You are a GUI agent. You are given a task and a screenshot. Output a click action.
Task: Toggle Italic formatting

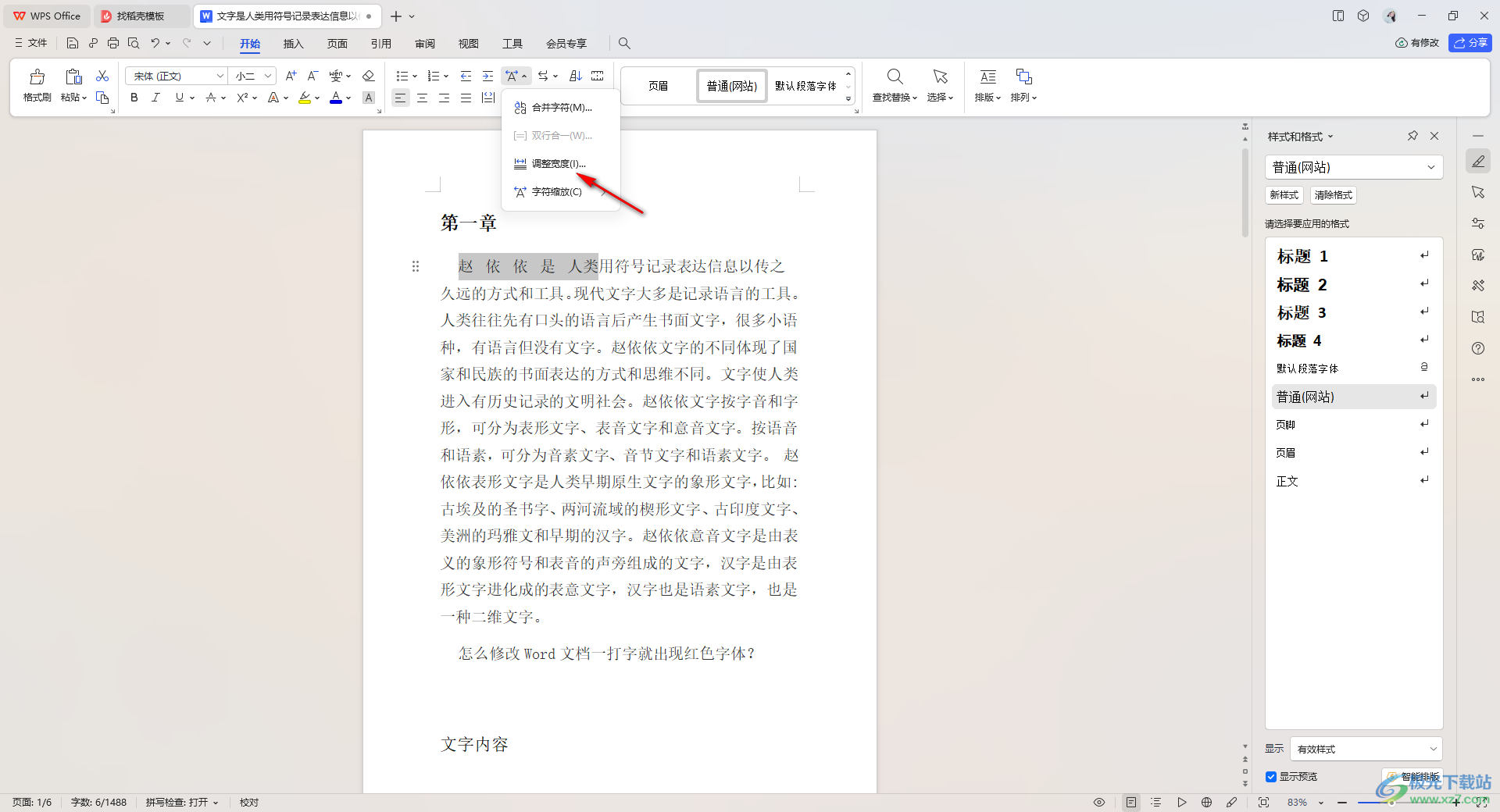155,98
